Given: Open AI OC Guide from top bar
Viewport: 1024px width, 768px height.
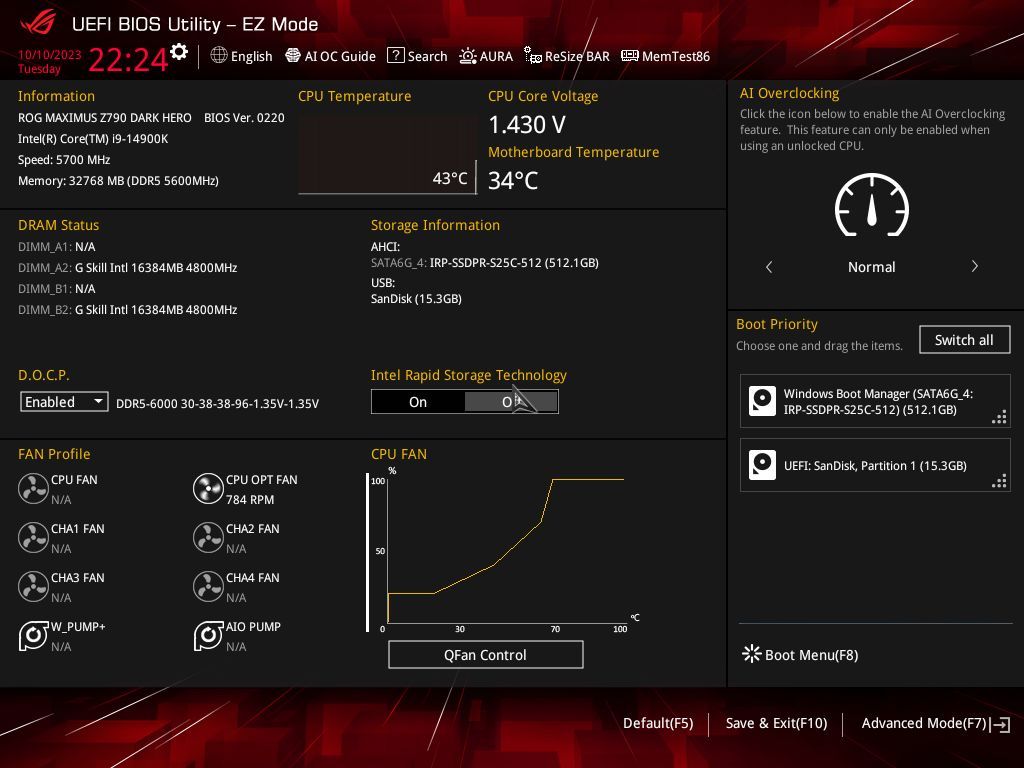Looking at the screenshot, I should click(x=330, y=56).
